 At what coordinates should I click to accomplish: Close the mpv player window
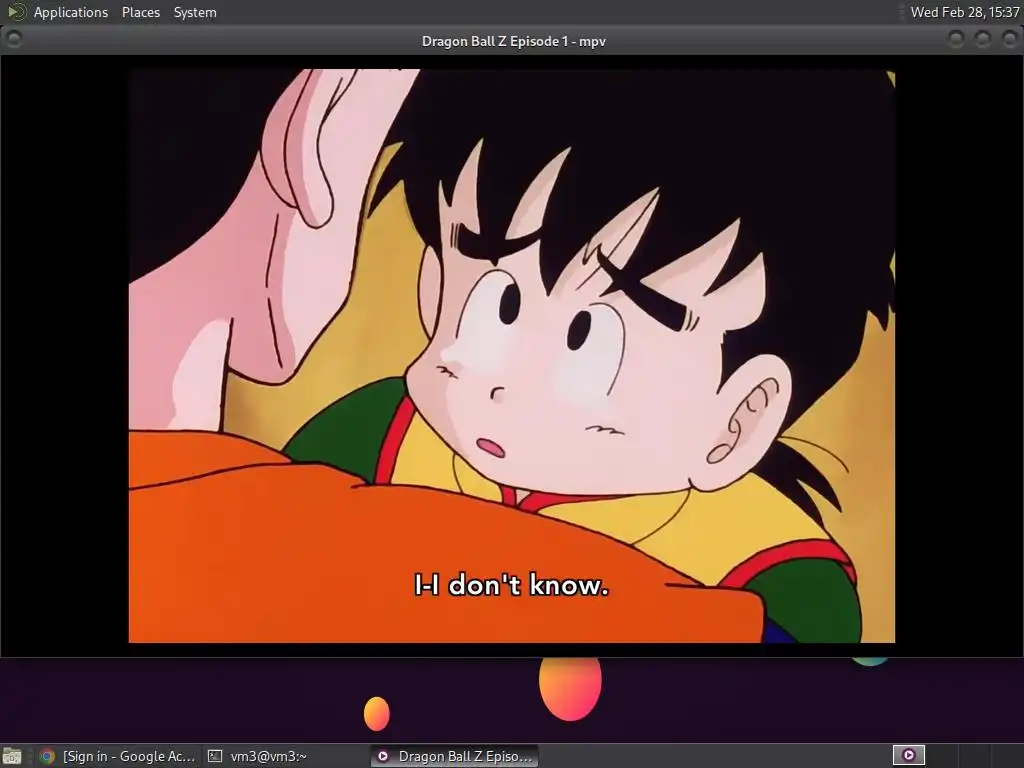point(1010,40)
